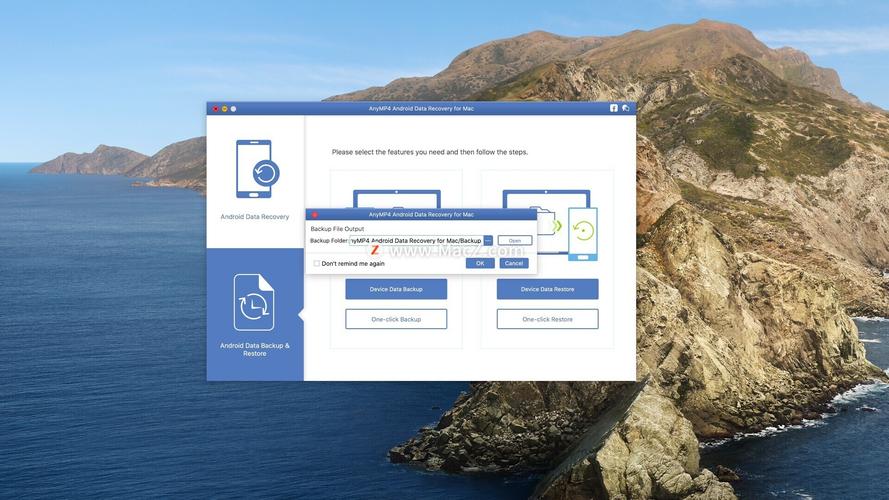Select Android Data Backup & Restore sidebar icon
Image resolution: width=889 pixels, height=500 pixels.
[x=254, y=302]
